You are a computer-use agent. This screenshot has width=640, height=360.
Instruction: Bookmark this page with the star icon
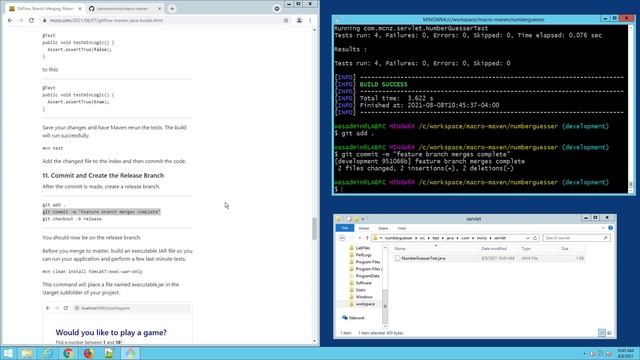click(286, 20)
